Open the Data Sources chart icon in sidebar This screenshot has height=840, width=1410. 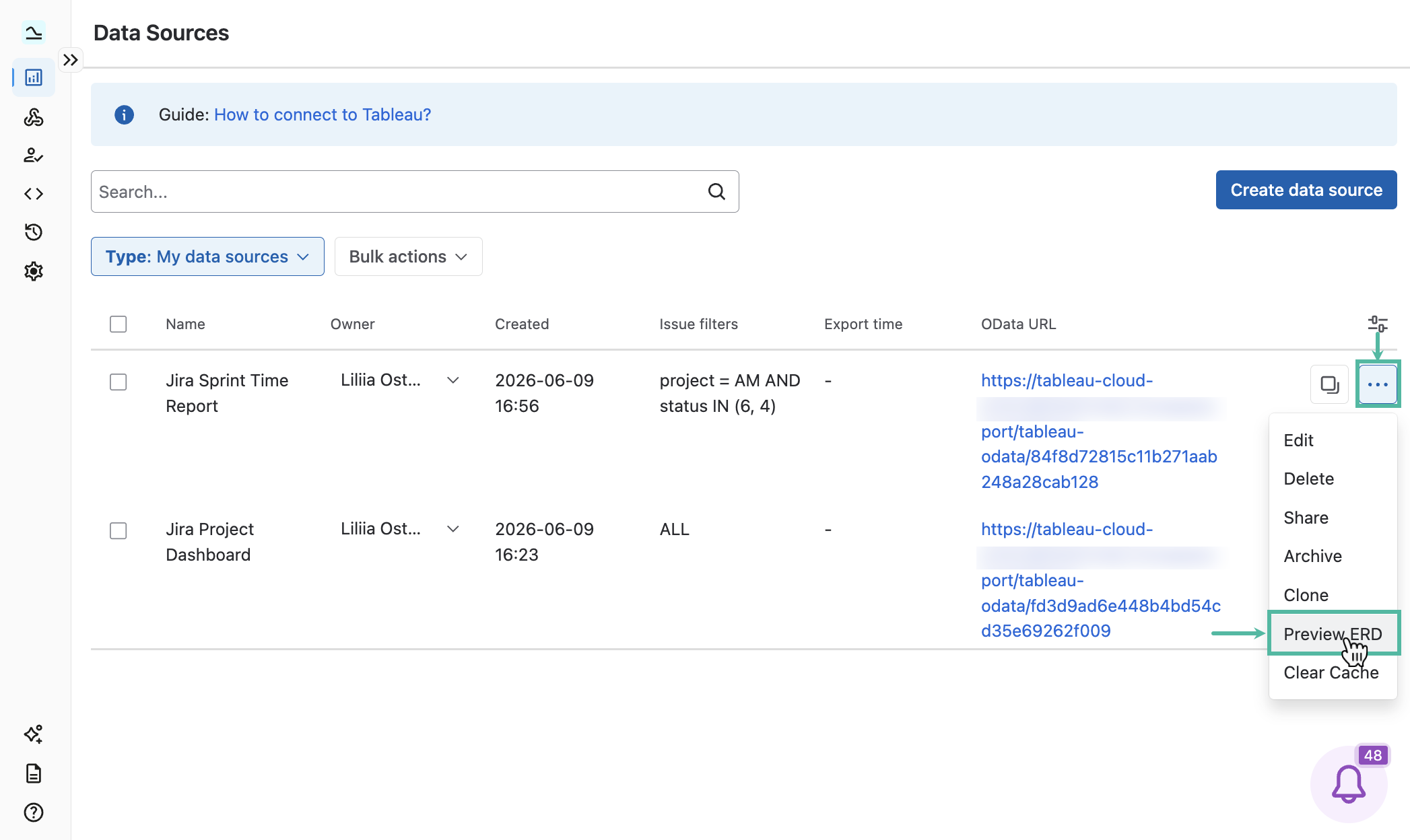[x=34, y=77]
